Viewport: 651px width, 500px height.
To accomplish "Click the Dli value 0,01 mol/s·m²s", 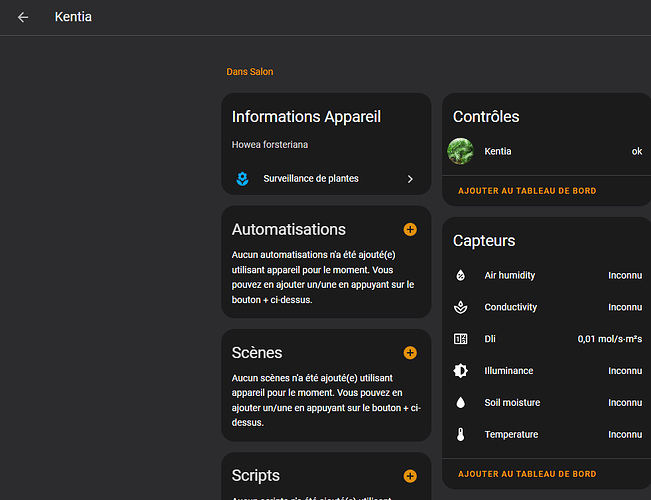I will tap(609, 339).
